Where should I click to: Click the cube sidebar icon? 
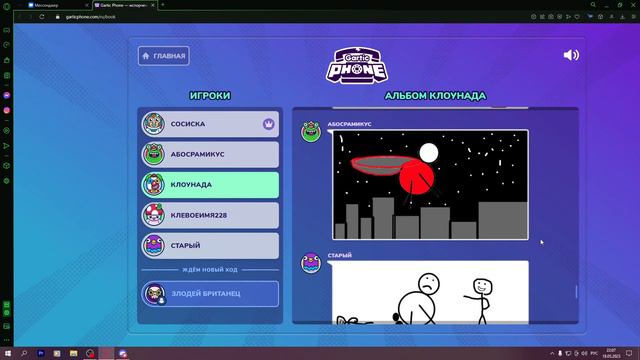[x=7, y=166]
